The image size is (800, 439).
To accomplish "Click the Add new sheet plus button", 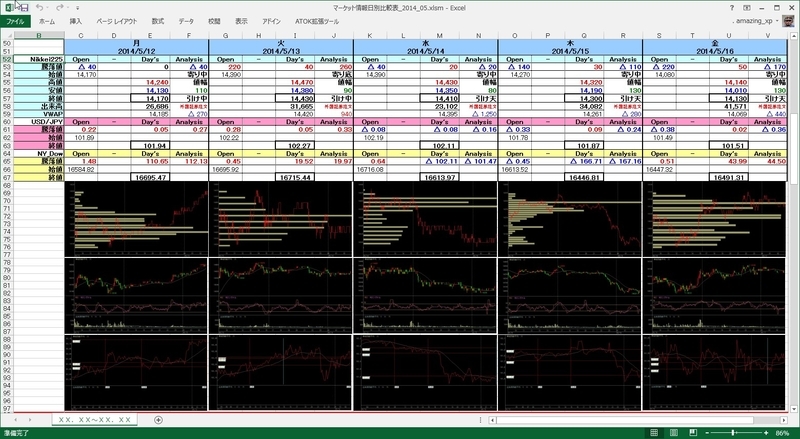I will [x=158, y=420].
